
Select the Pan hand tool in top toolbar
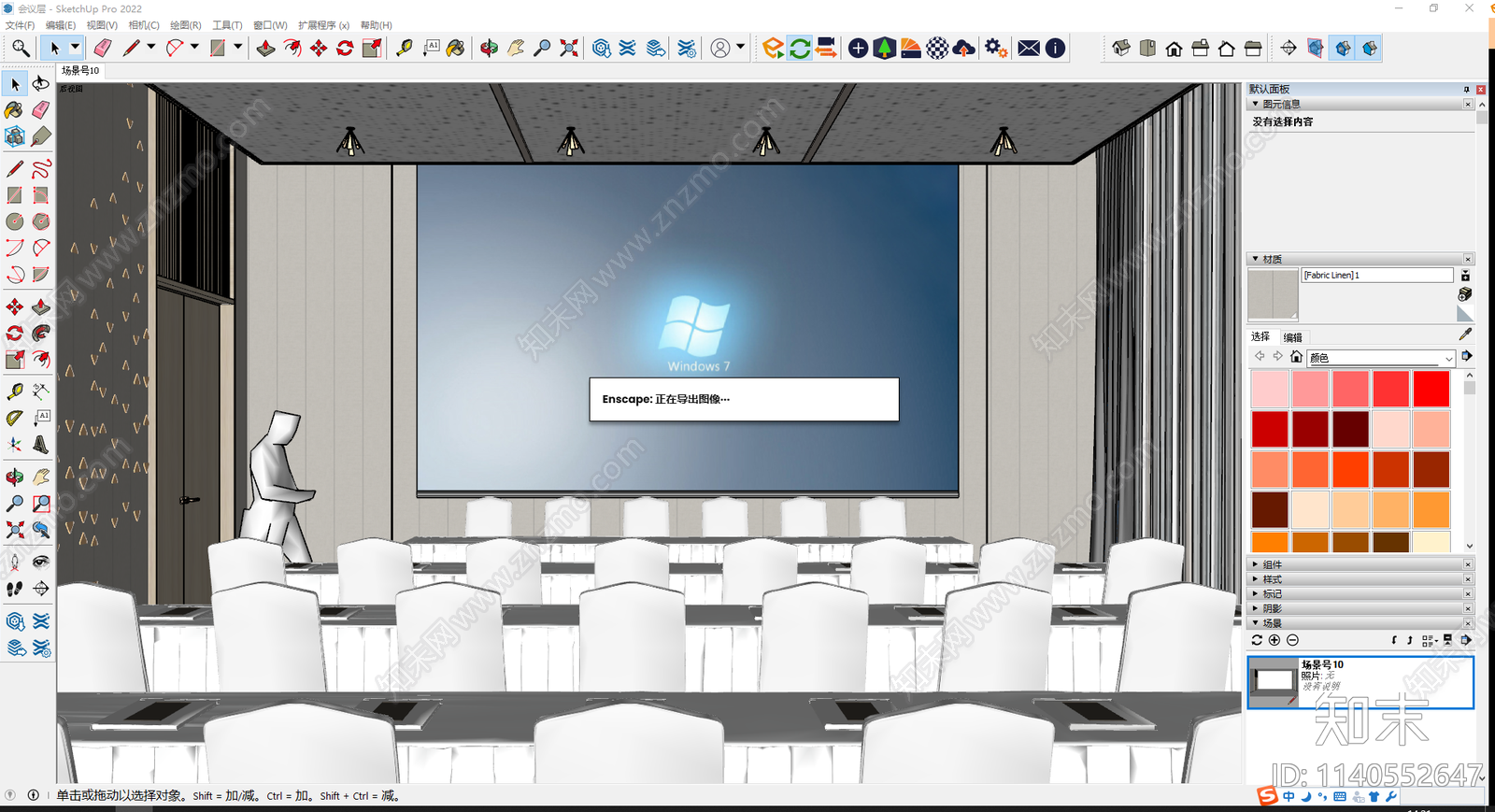[515, 48]
